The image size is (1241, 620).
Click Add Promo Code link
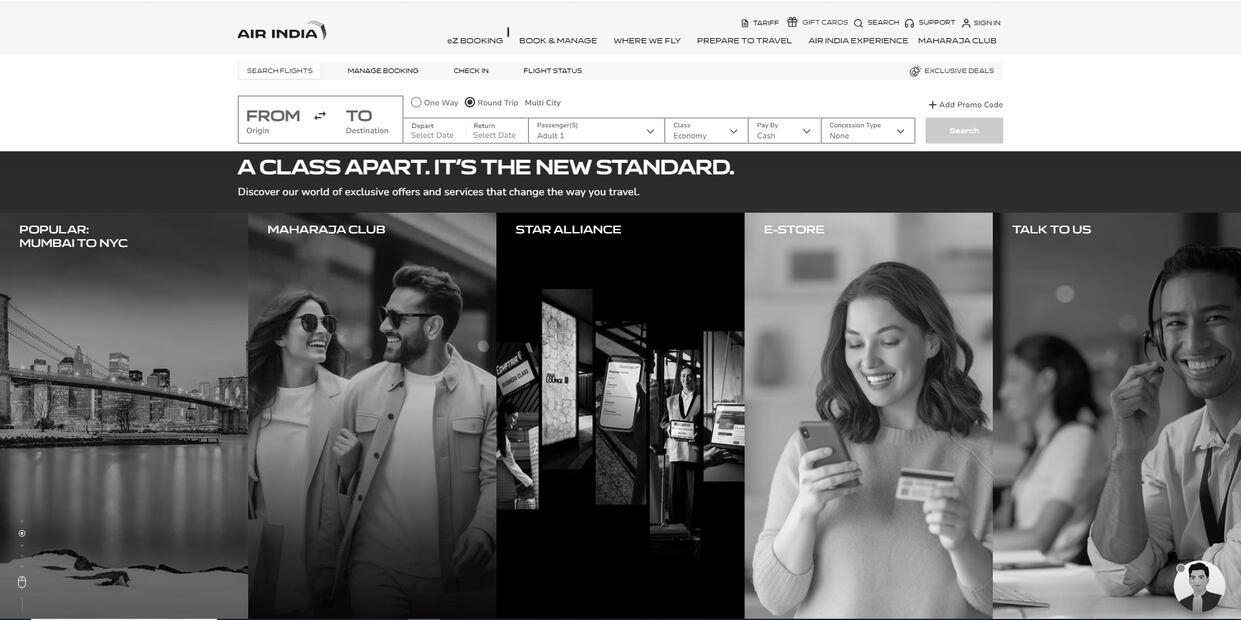(x=965, y=105)
